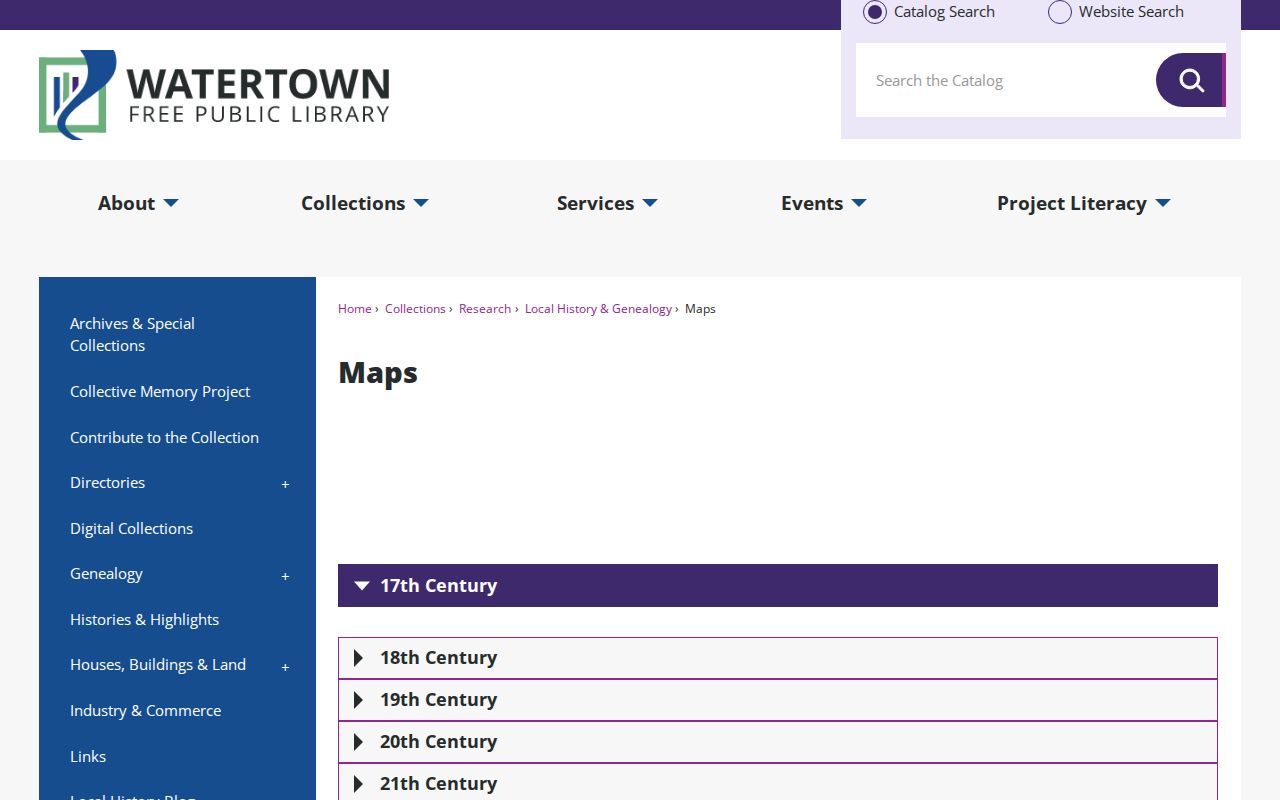1280x800 pixels.
Task: Click the magnifying glass search button
Action: [1190, 80]
